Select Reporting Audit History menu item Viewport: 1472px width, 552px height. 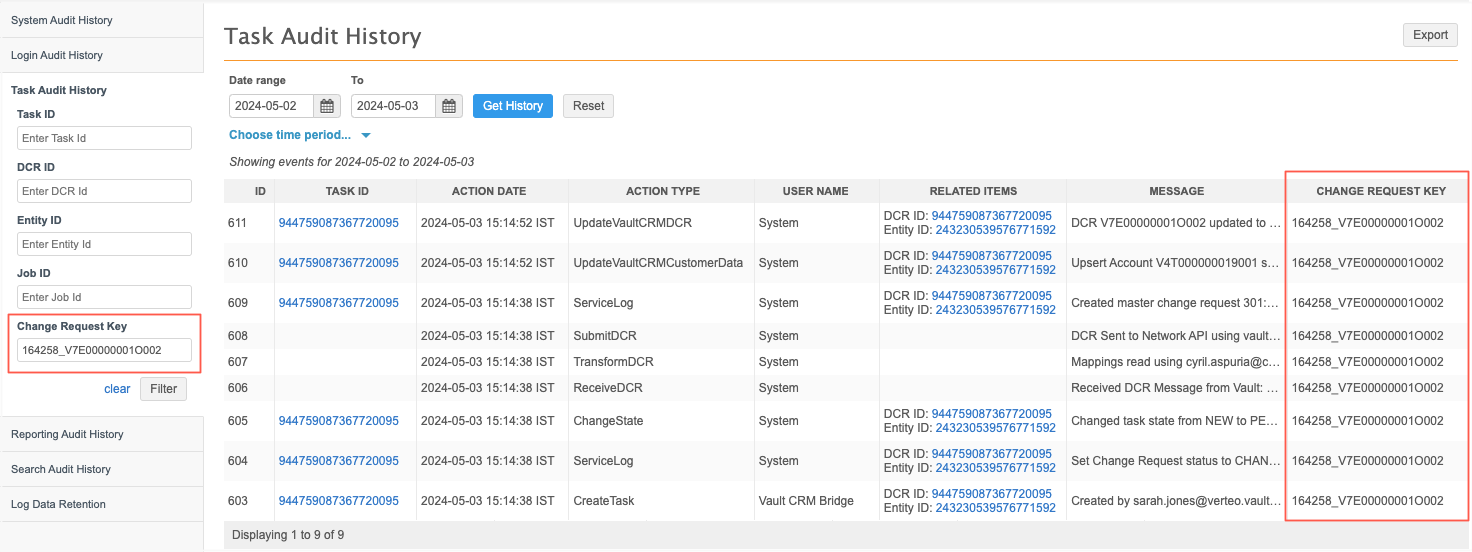pyautogui.click(x=67, y=434)
